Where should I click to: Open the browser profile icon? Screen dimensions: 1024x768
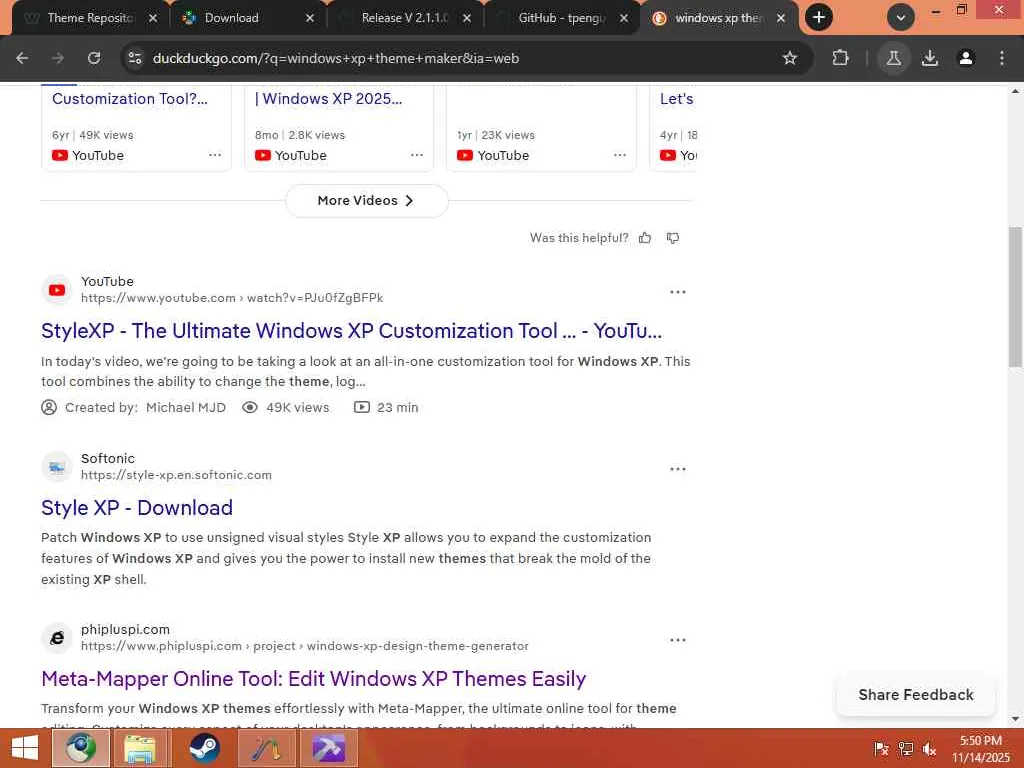(966, 58)
